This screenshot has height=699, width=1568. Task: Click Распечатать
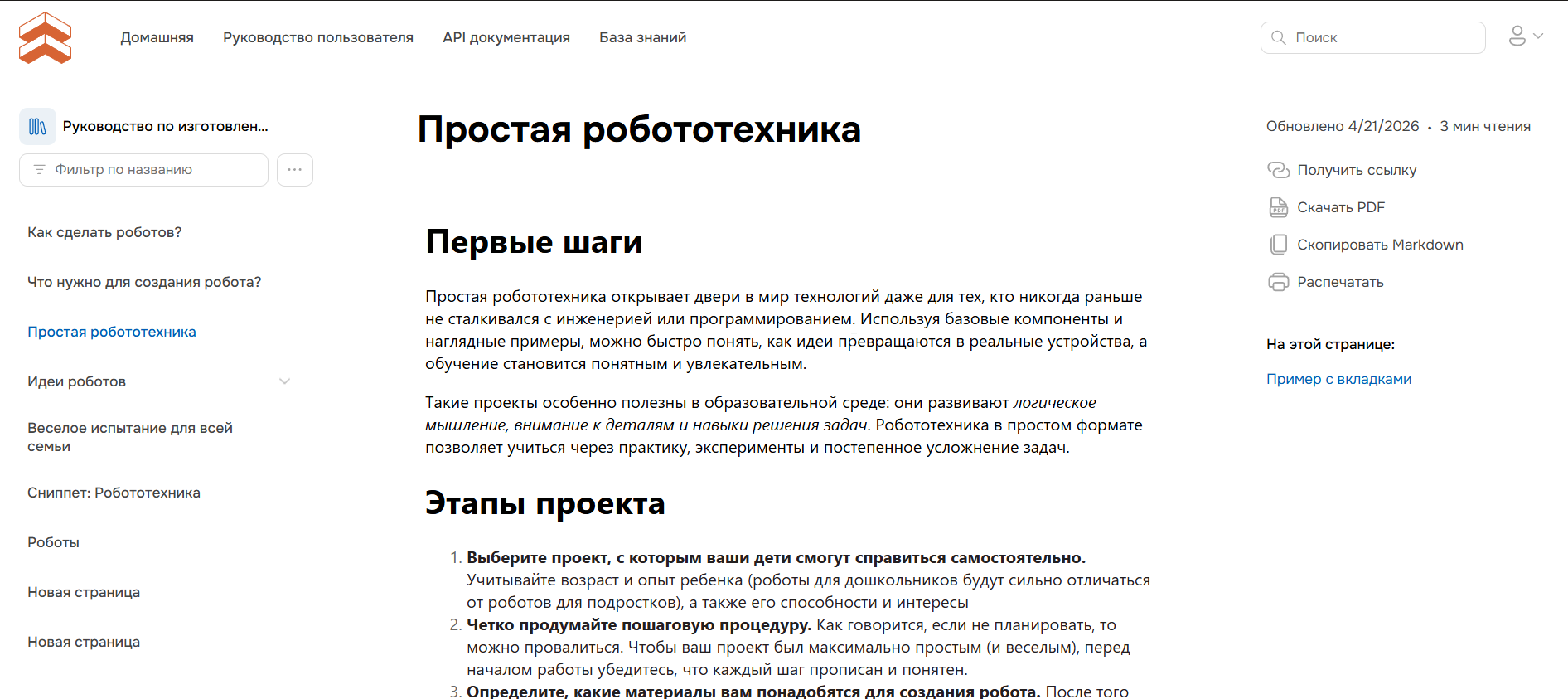coord(1340,282)
